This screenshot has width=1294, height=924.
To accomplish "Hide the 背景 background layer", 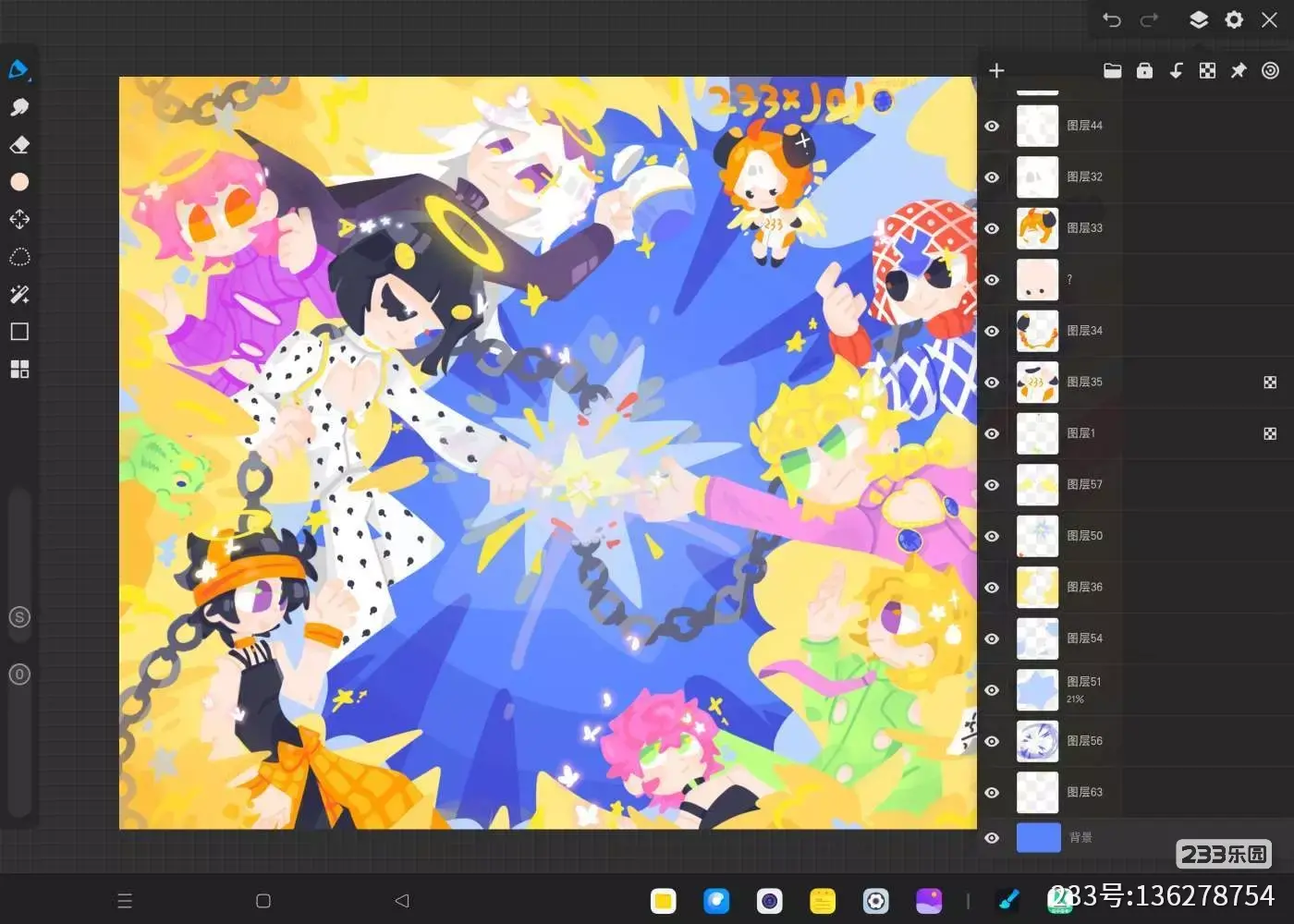I will 992,838.
